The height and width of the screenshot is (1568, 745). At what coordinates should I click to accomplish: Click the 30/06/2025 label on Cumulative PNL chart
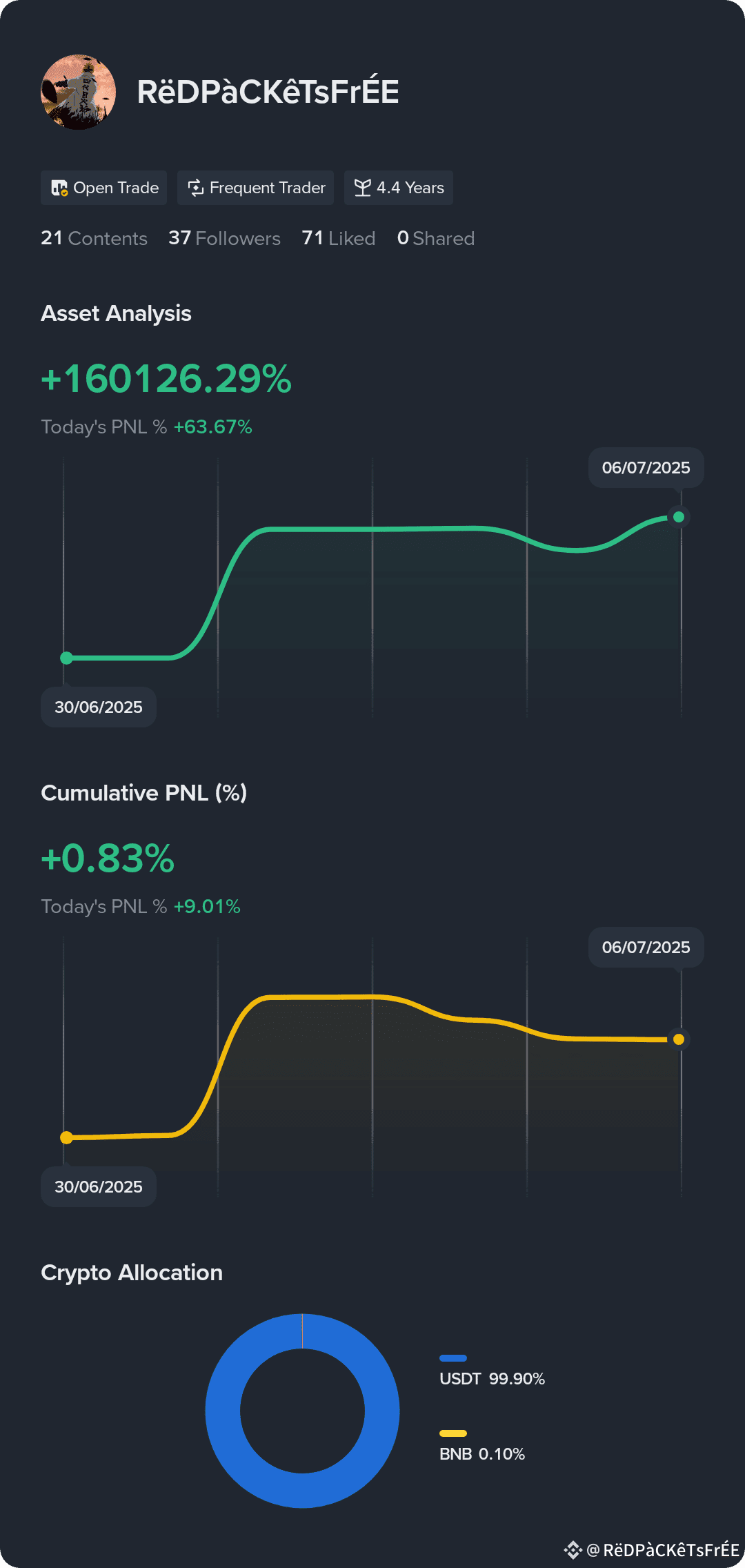(x=99, y=1187)
